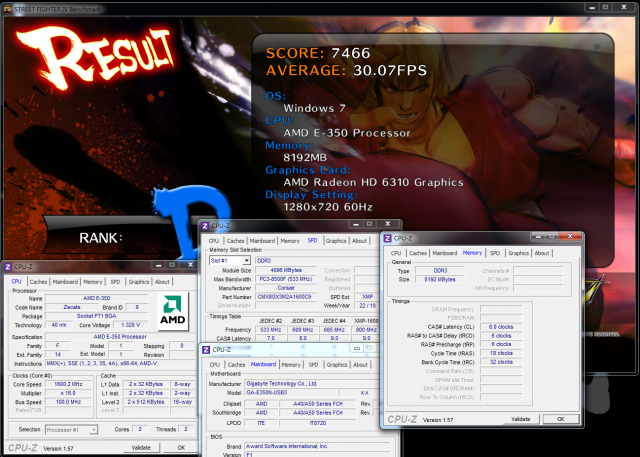Click the motherboard Model field 'GA-E350N-USB3'

[x=290, y=393]
